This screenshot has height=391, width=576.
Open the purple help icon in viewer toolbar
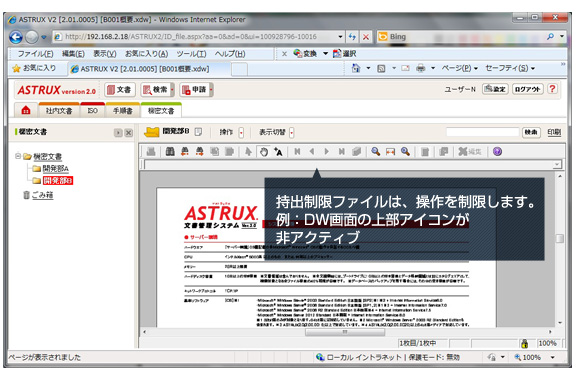[497, 151]
